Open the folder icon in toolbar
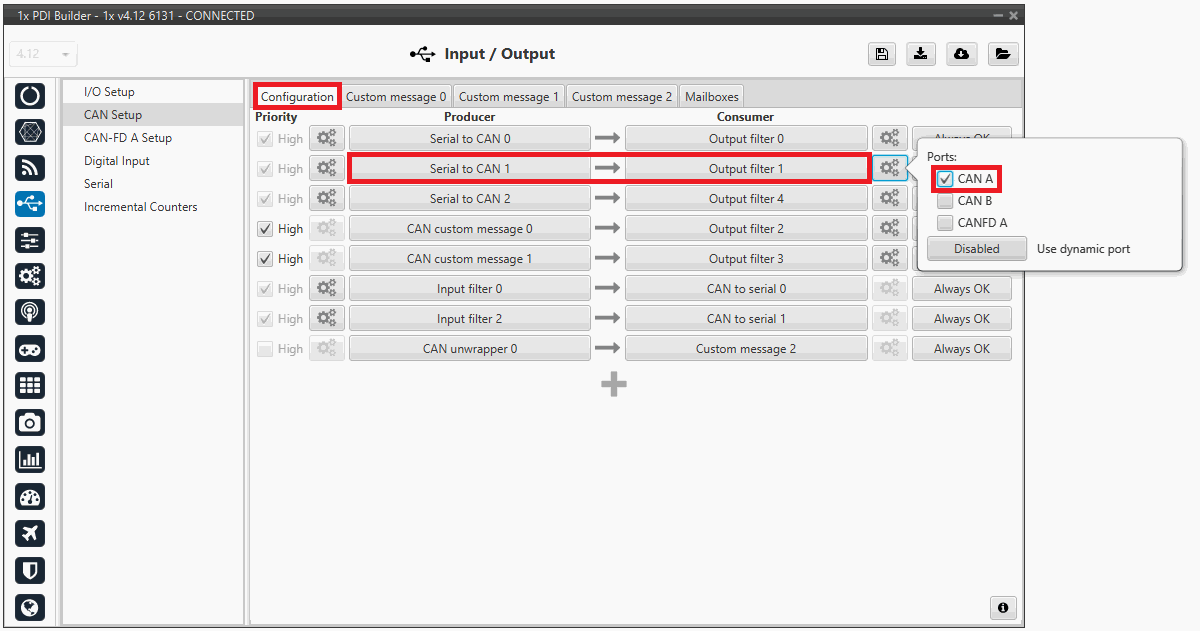The width and height of the screenshot is (1200, 631). point(1003,54)
